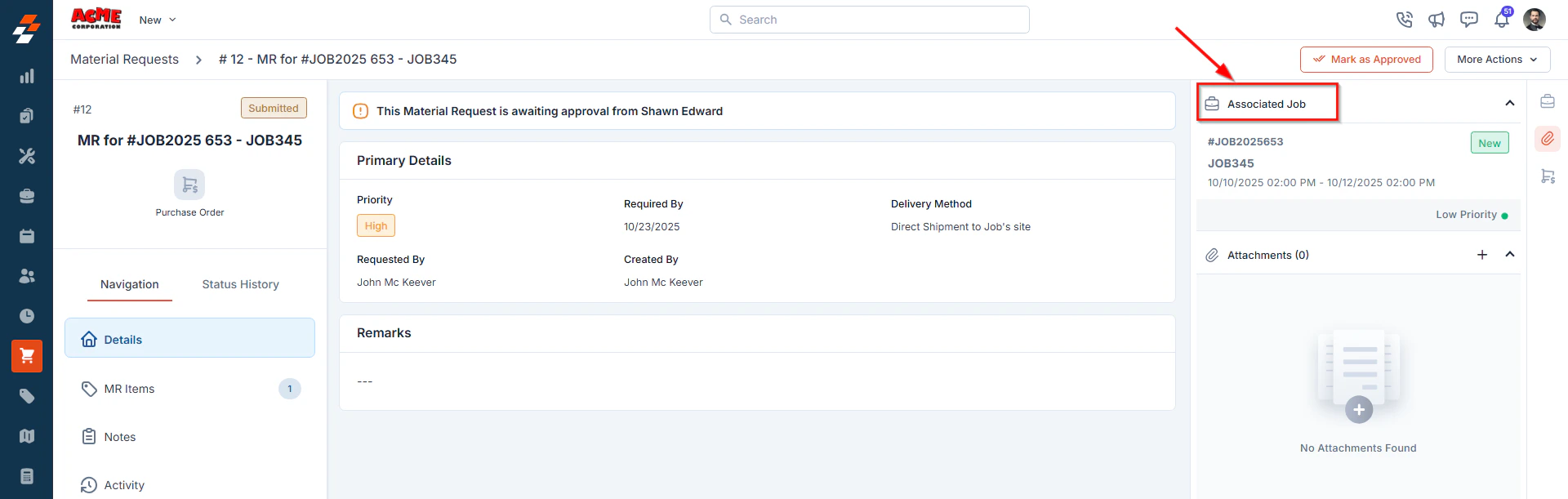Click the Mark as Approved button
This screenshot has height=499, width=1568.
pyautogui.click(x=1366, y=60)
